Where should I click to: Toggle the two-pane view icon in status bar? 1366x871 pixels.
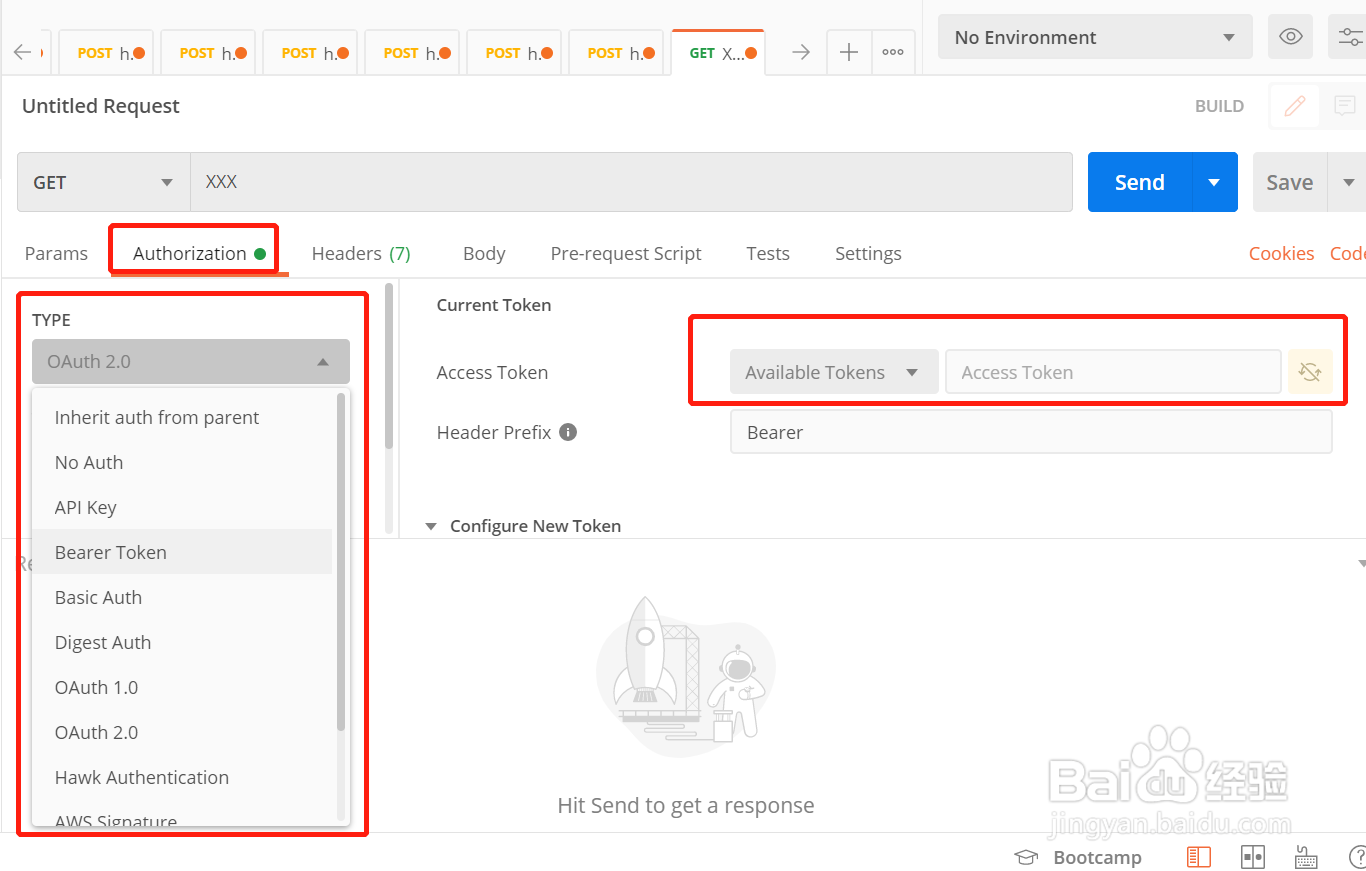click(1253, 857)
